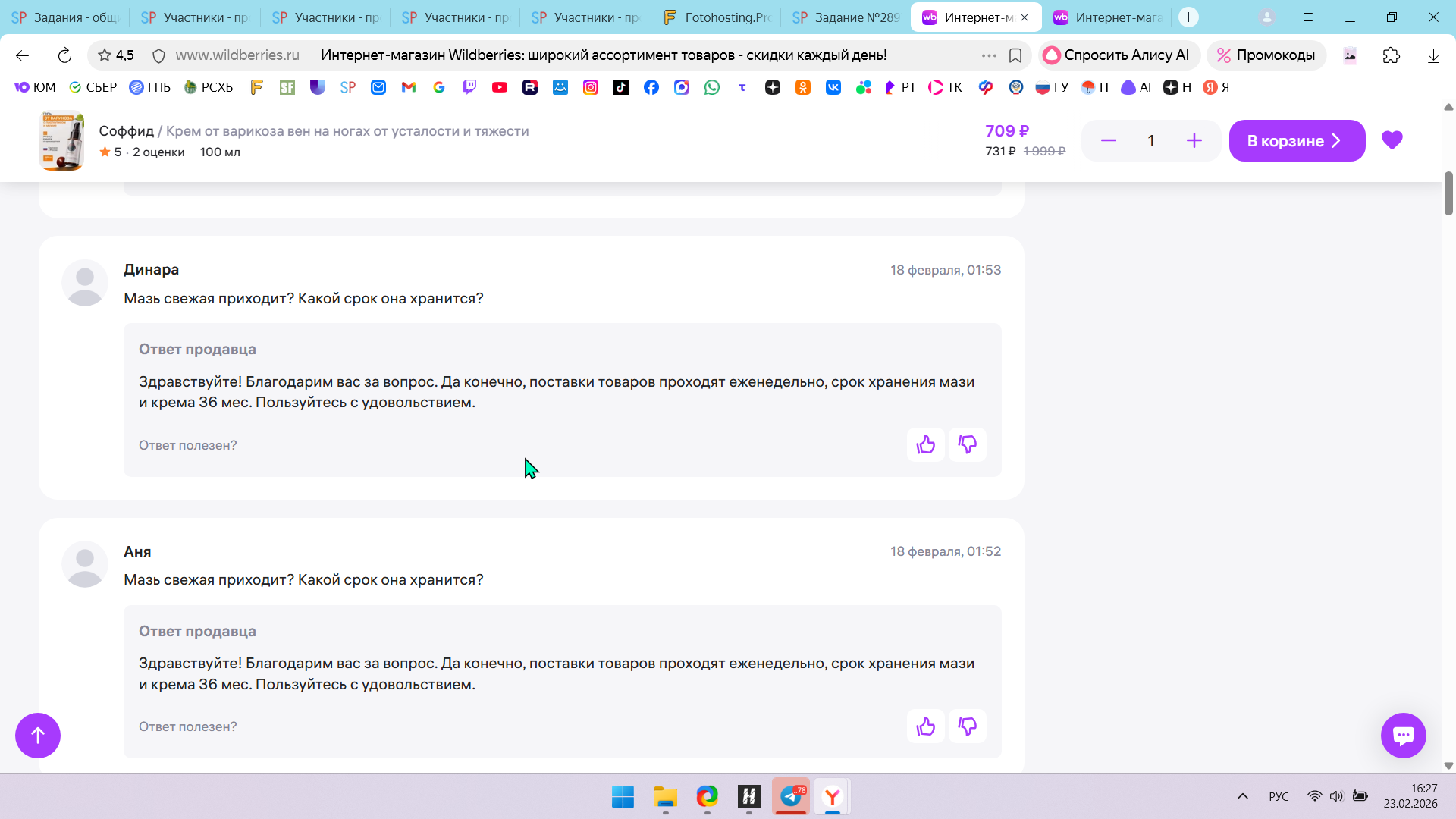Decrease product quantity with minus button
The width and height of the screenshot is (1456, 819).
pyautogui.click(x=1108, y=140)
